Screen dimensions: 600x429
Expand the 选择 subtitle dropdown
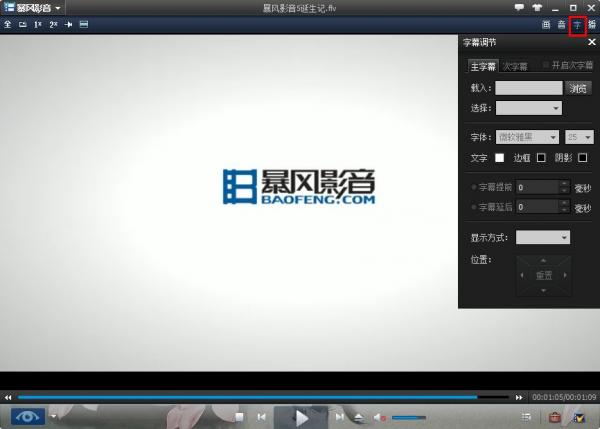[x=528, y=108]
